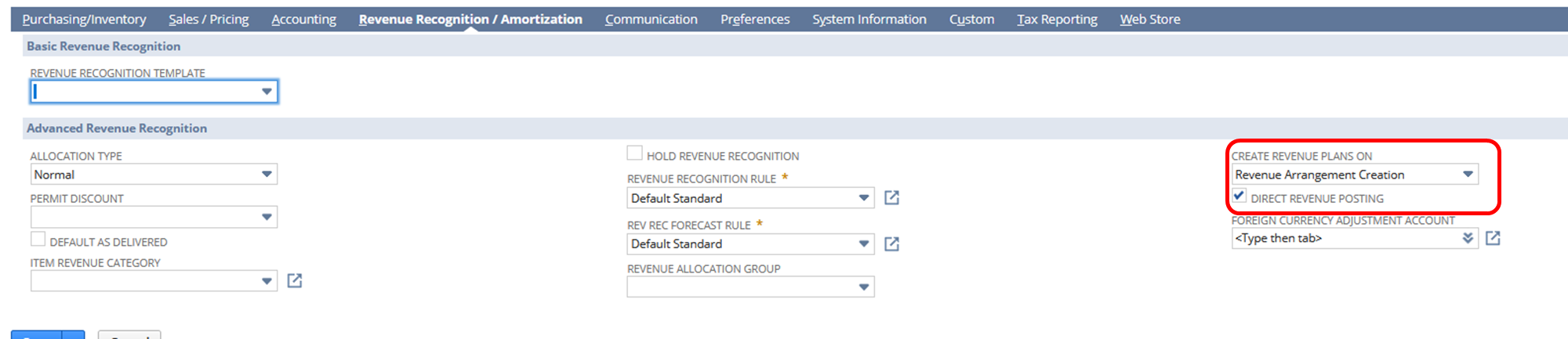Open the Revenue Recognition Rule dropdown
This screenshot has width=1568, height=339.
click(863, 198)
